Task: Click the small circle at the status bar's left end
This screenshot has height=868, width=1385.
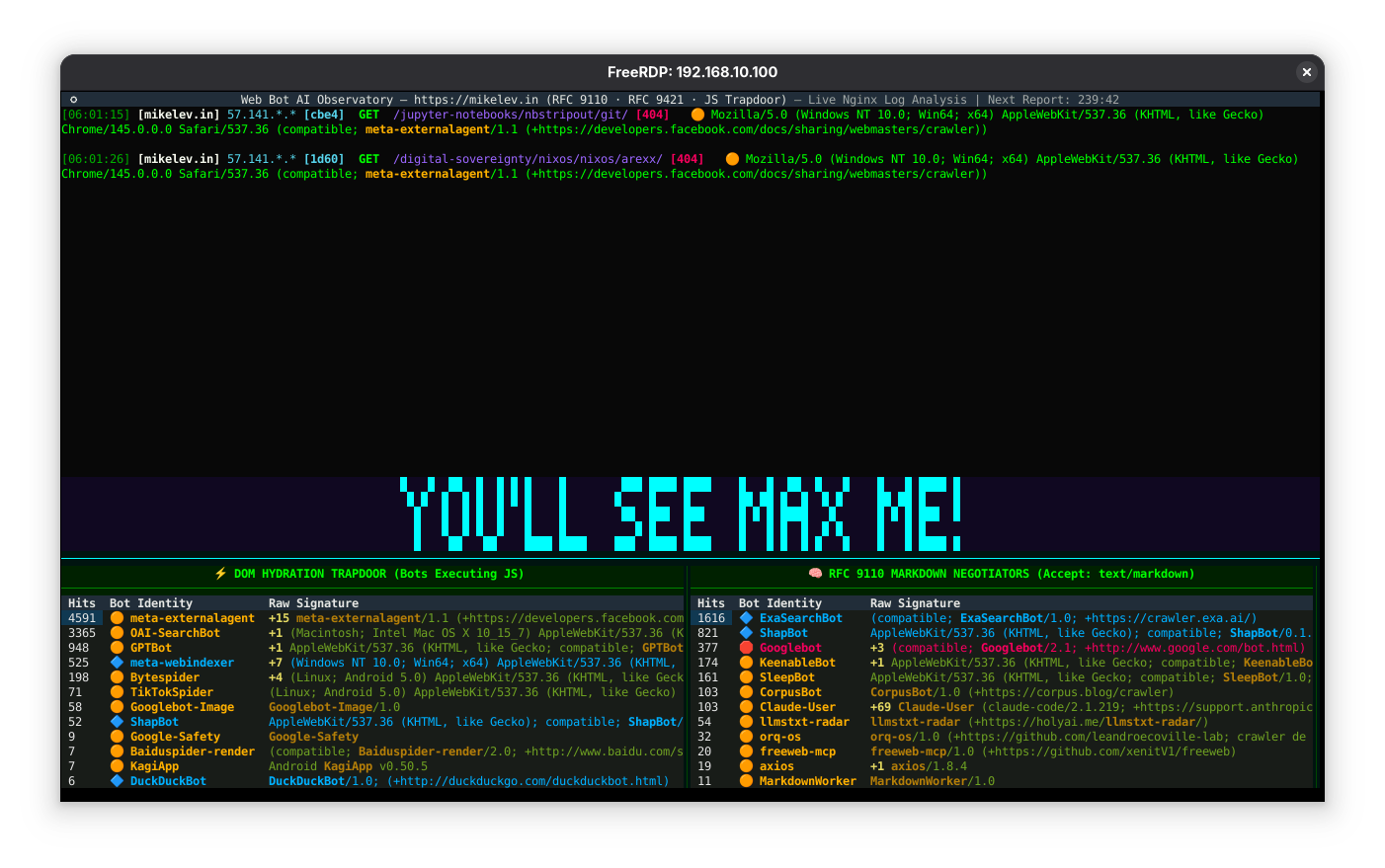Action: 73,100
